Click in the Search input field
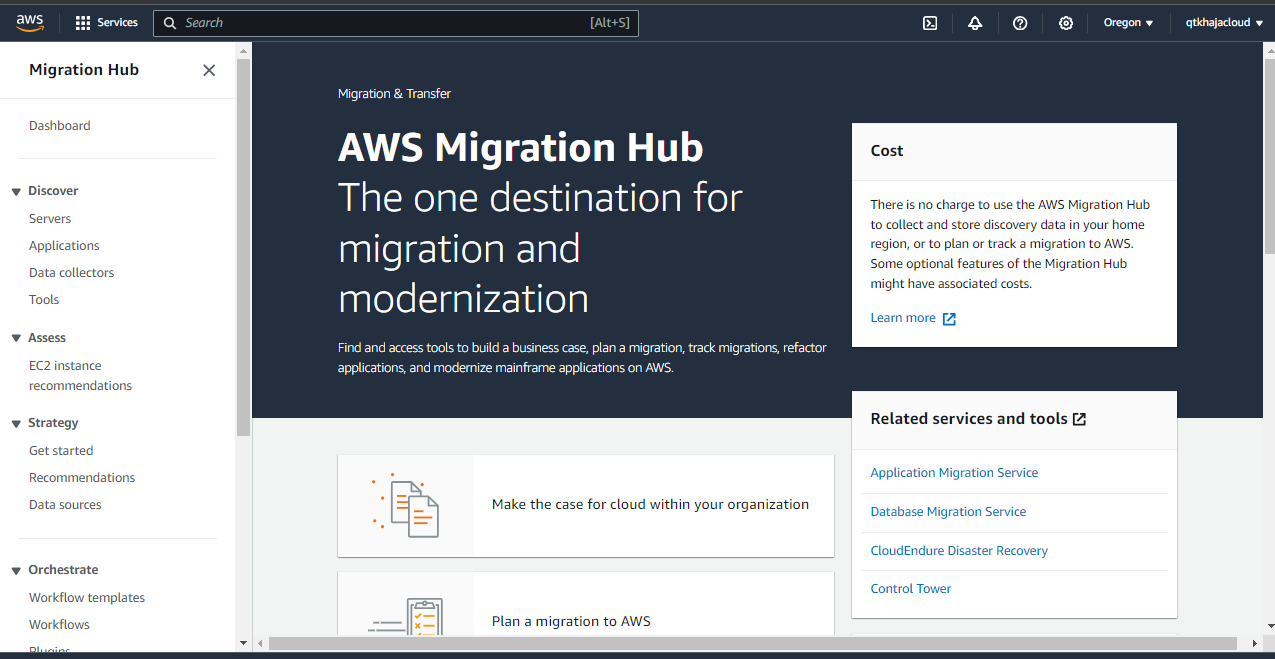The height and width of the screenshot is (659, 1275). 395,23
